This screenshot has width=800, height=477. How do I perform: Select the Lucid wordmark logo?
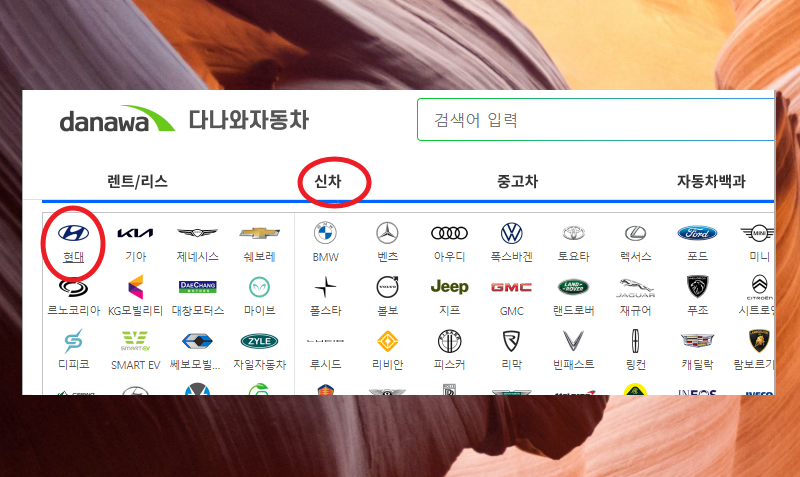pos(325,341)
